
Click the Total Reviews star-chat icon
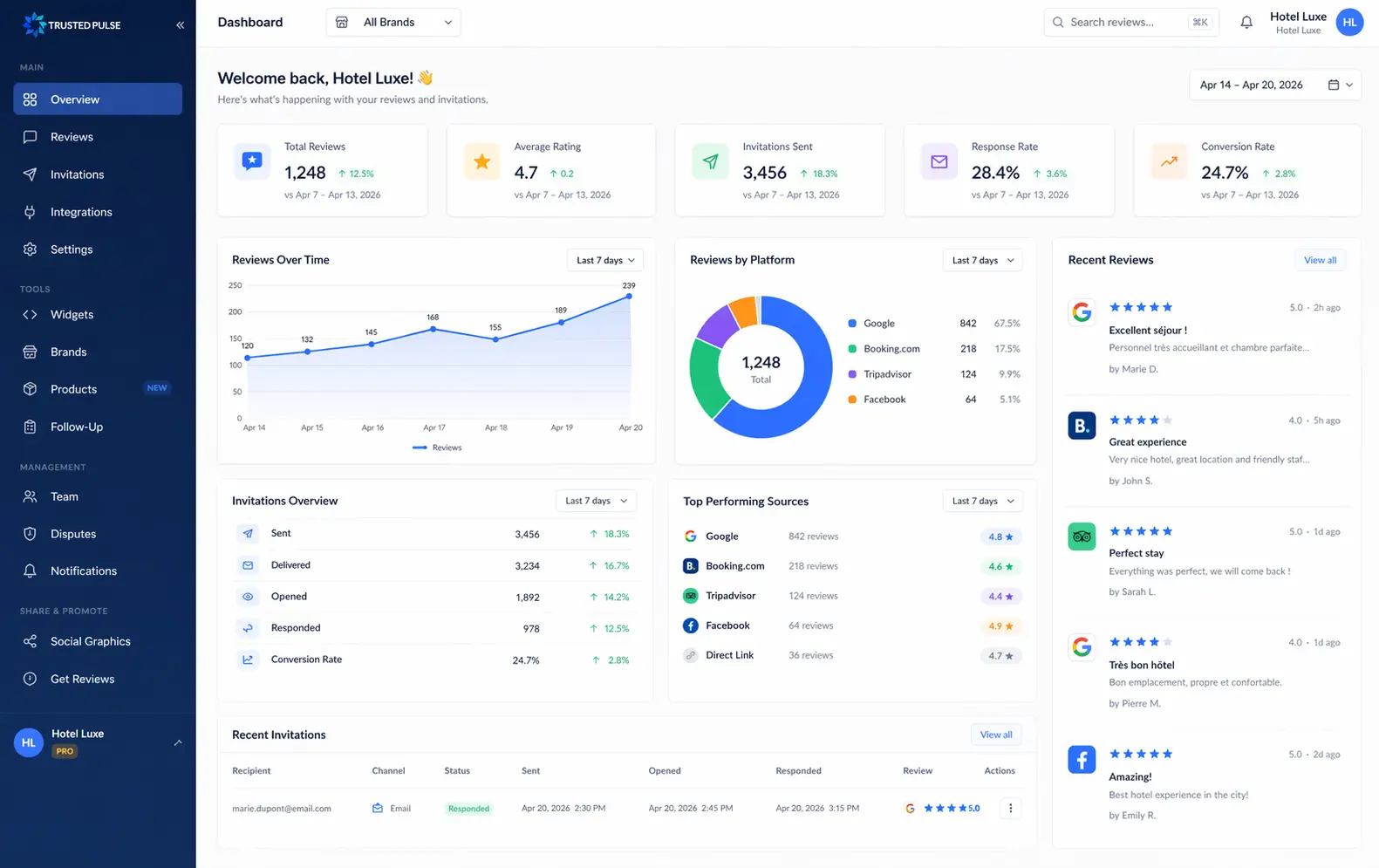(252, 161)
